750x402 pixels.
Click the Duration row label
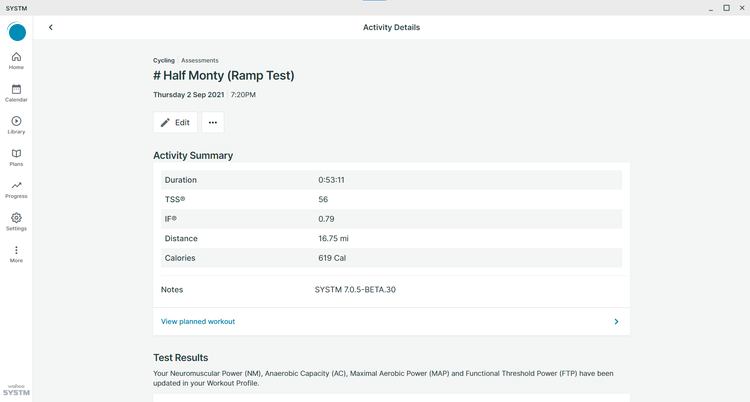click(x=181, y=180)
